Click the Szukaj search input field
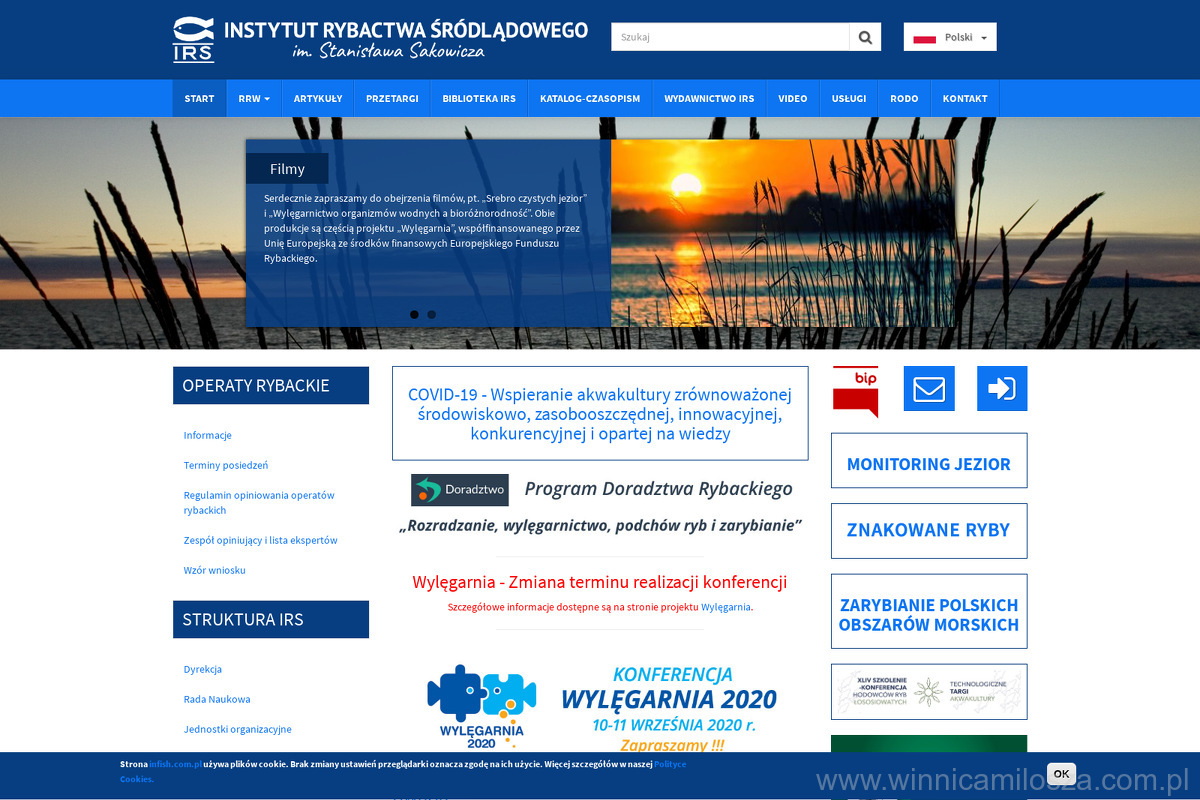Screen dimensions: 1200x800 tap(730, 37)
